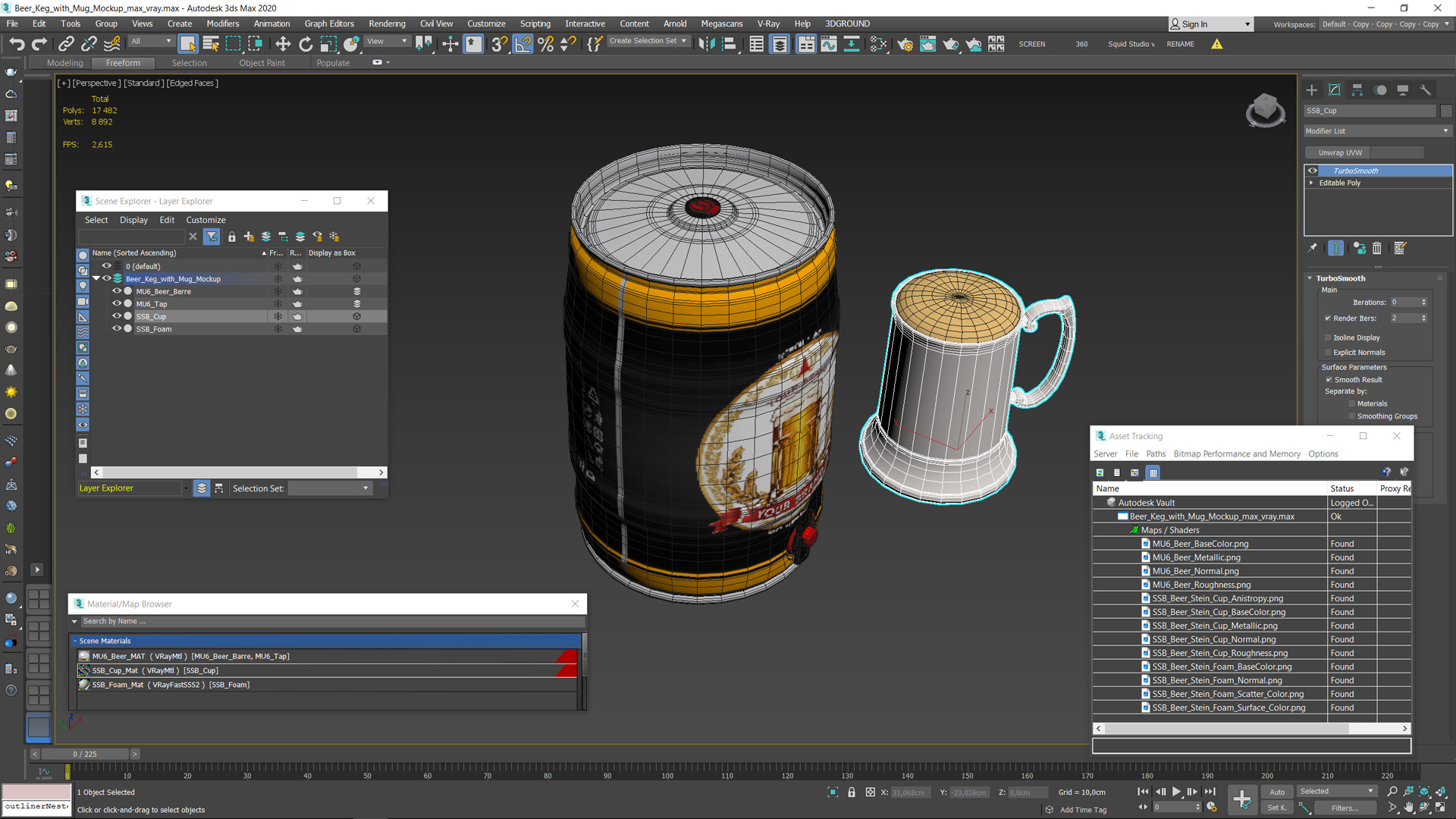
Task: Click the time slider 0 / 225 handle
Action: (x=85, y=754)
